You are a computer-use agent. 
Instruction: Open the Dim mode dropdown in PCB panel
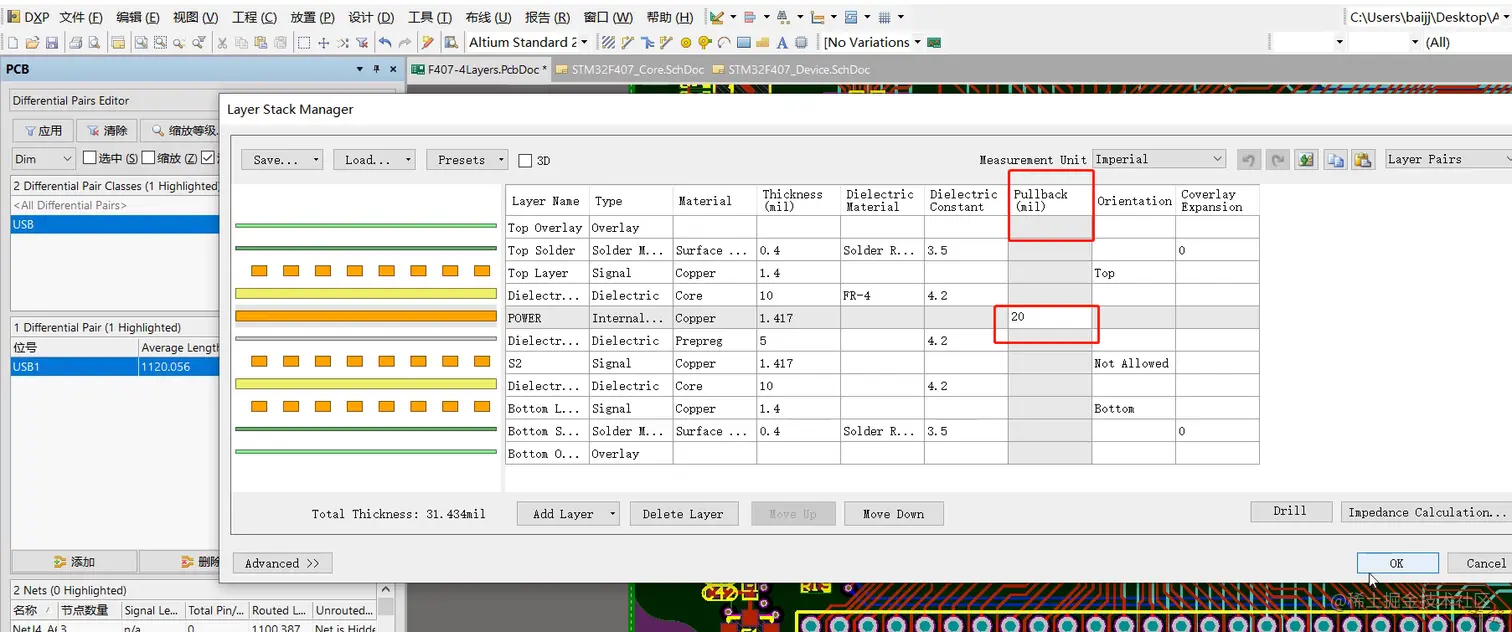42,158
